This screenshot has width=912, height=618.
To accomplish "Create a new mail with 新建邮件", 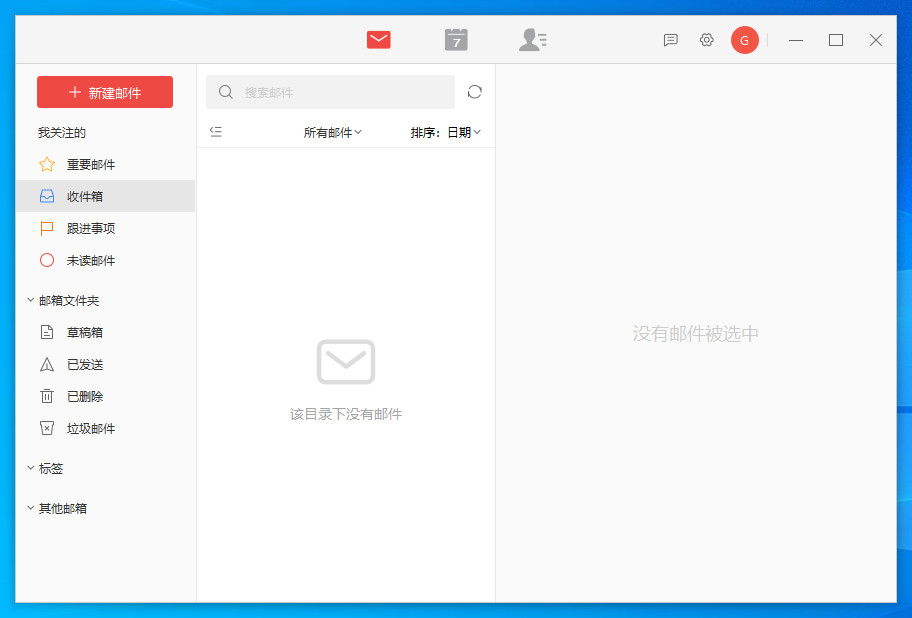I will point(105,92).
